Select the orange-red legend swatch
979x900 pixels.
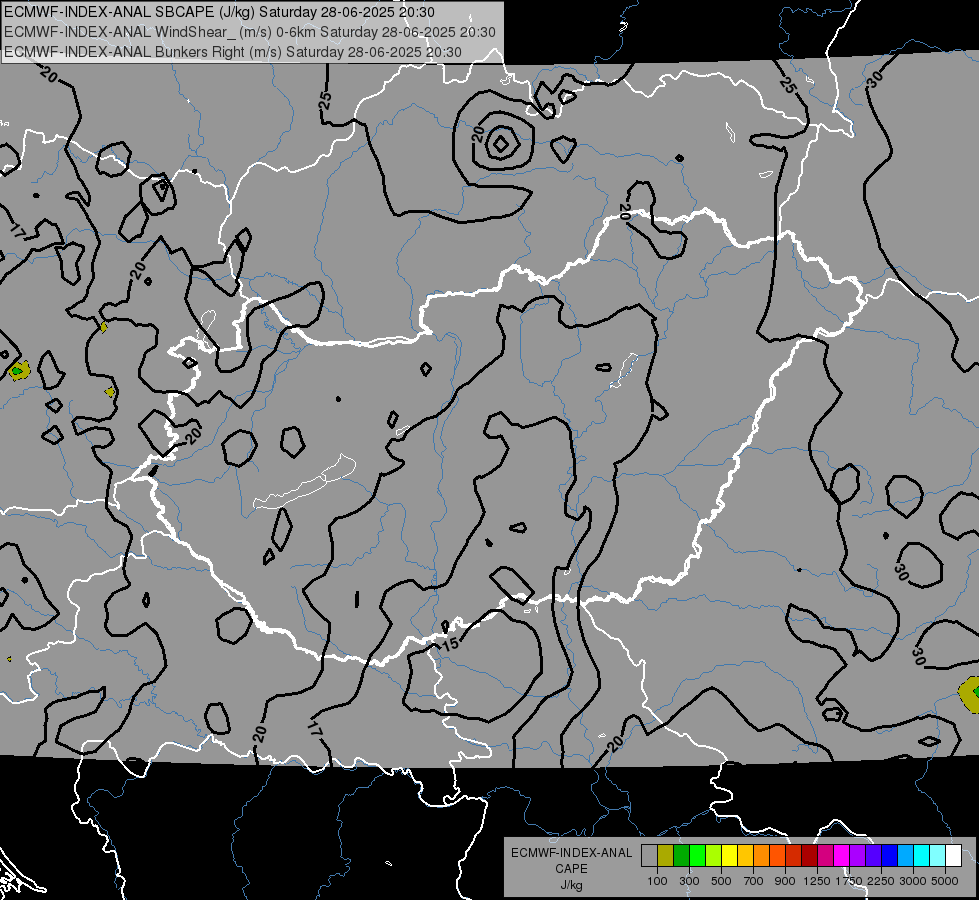[778, 856]
